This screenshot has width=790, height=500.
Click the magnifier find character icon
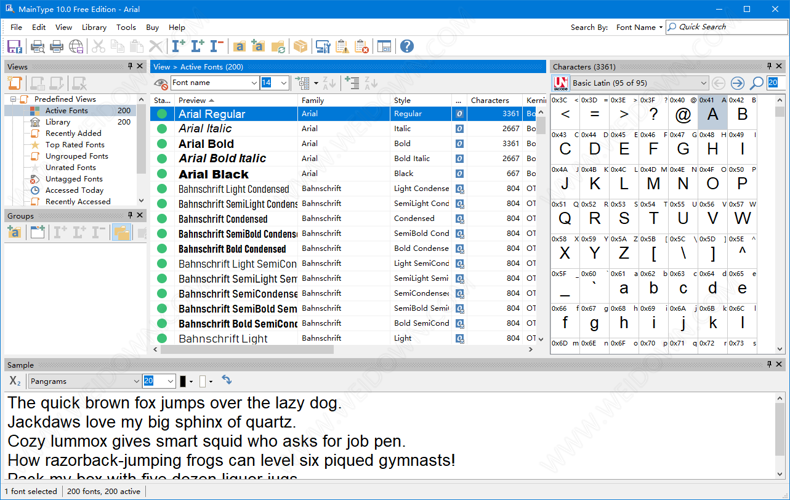[756, 83]
